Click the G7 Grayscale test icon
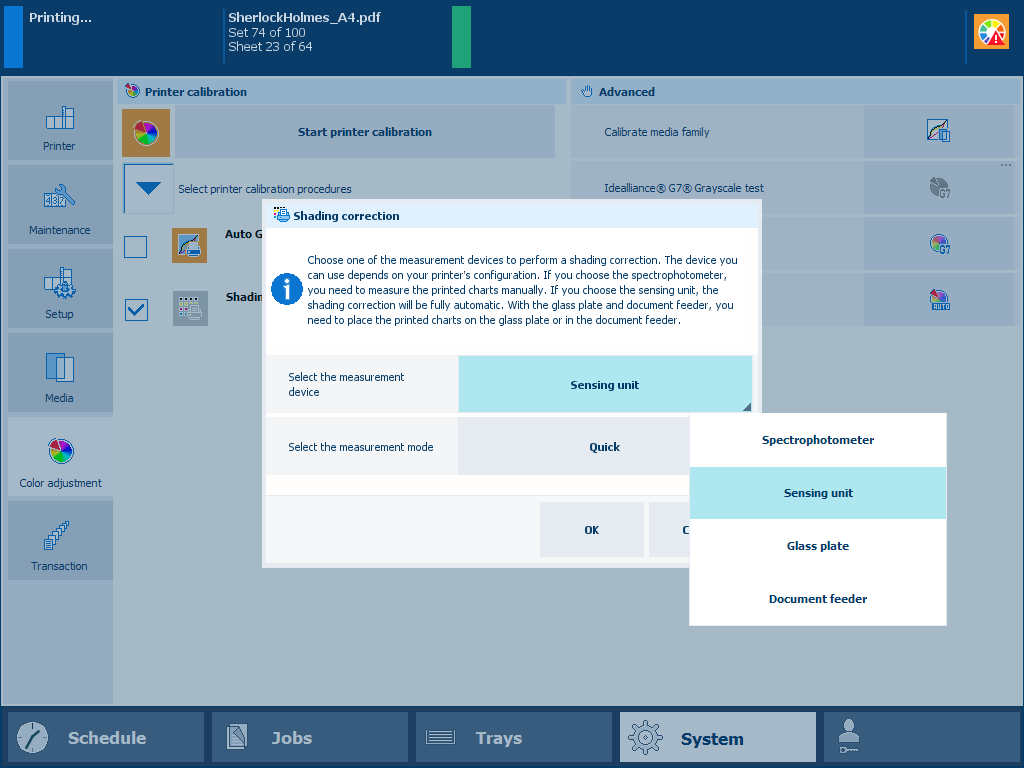Screen dimensions: 1024x768 coord(938,188)
